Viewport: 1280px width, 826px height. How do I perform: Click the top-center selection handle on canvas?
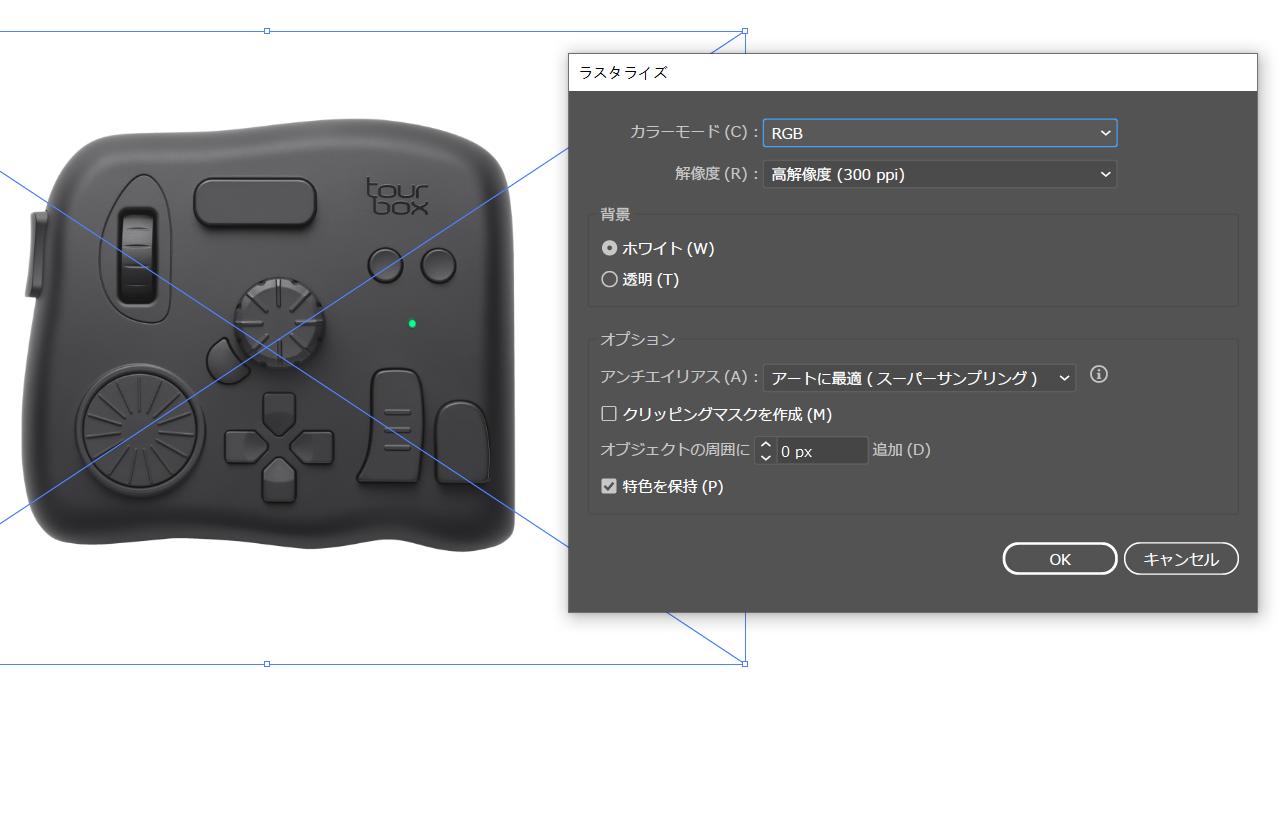267,31
